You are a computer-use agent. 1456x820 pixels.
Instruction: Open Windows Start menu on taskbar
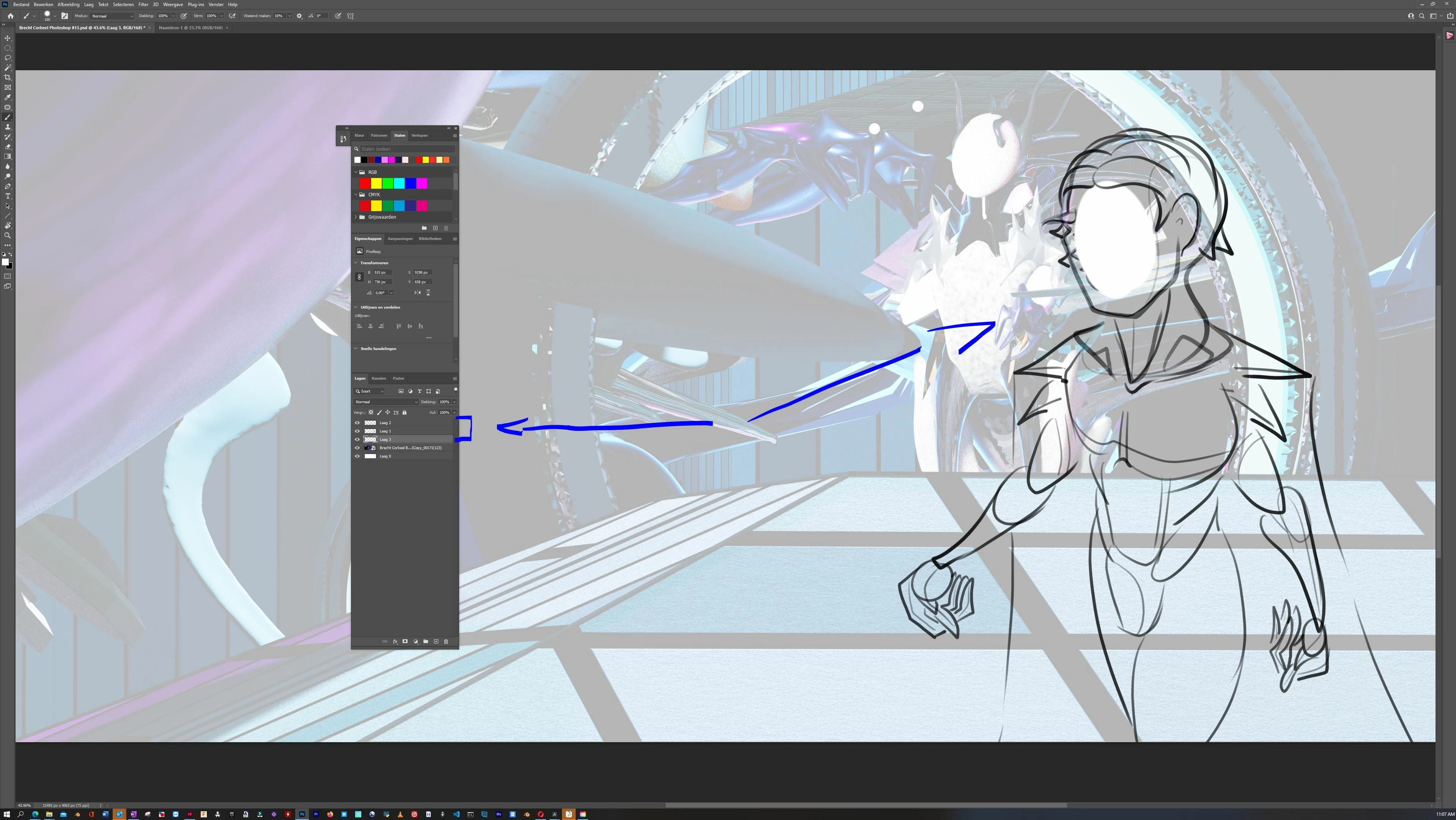click(x=7, y=814)
